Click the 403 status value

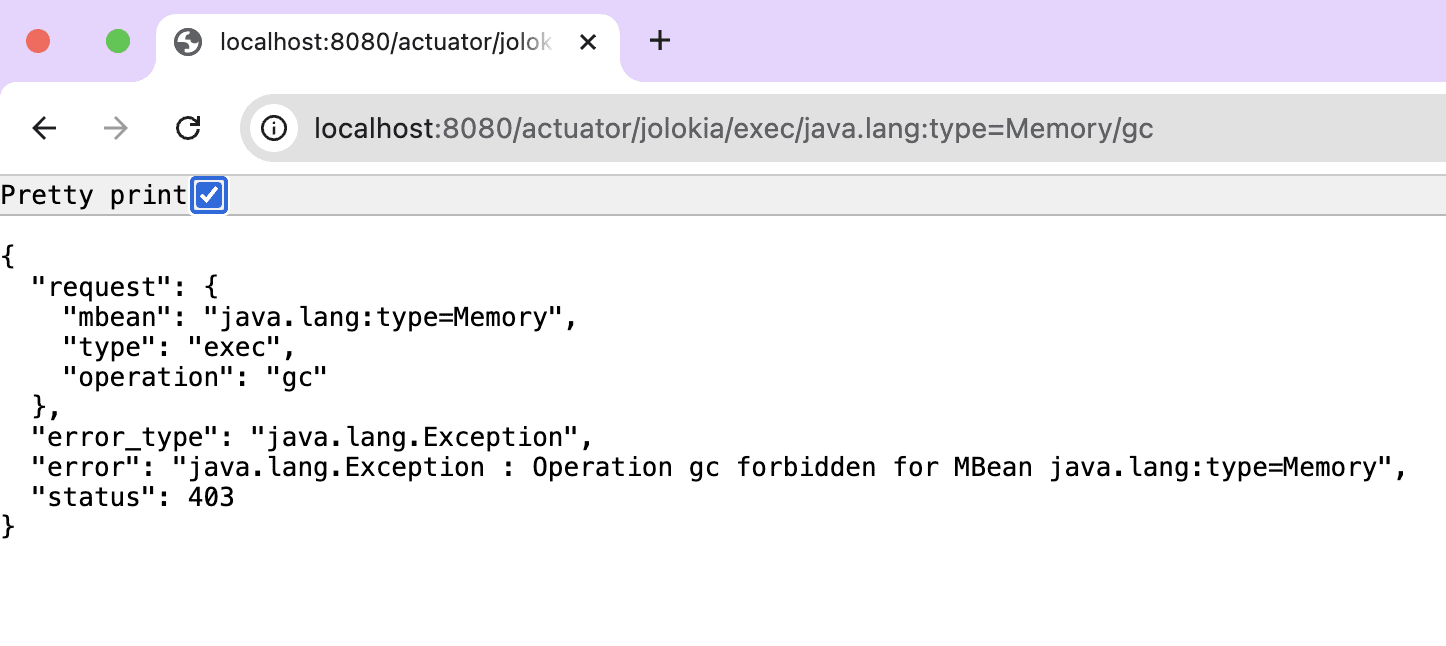coord(210,497)
